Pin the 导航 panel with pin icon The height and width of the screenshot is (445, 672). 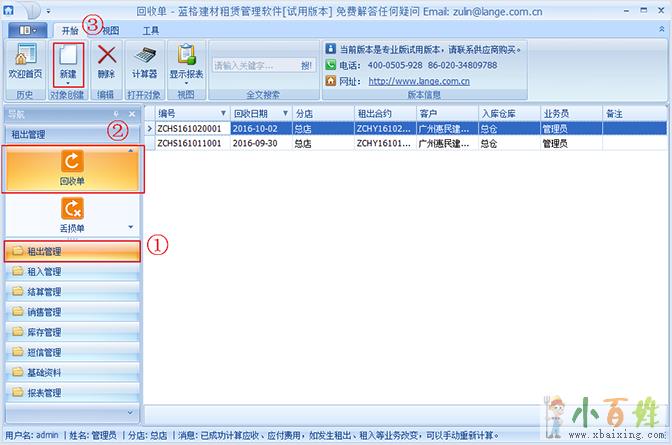[x=117, y=114]
